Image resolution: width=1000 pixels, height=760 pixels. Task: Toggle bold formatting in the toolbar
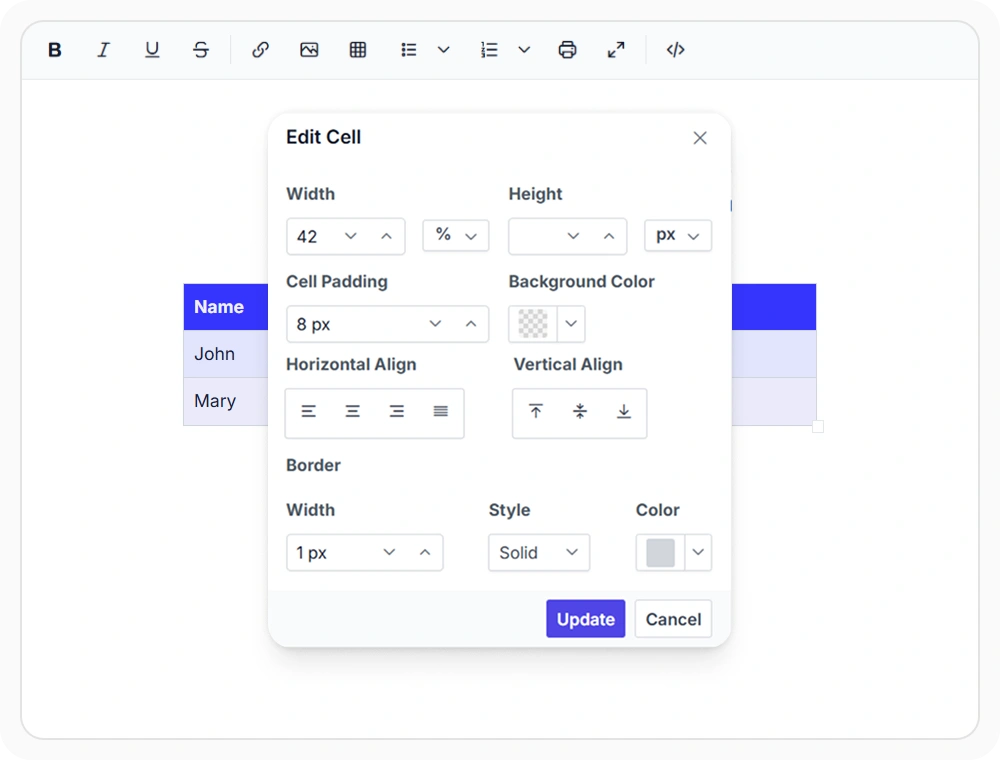(x=55, y=50)
